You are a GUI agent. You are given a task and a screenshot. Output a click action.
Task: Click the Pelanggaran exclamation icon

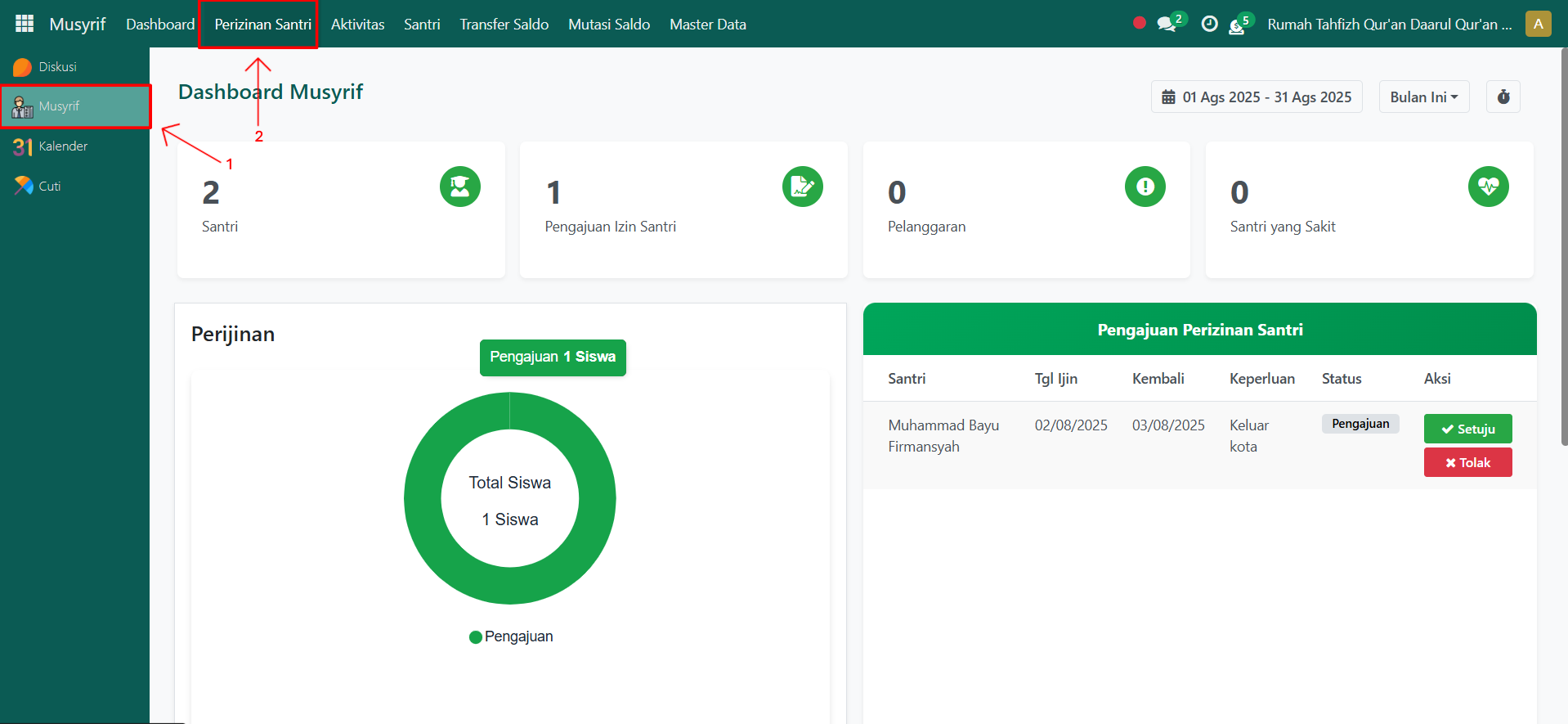click(1145, 187)
